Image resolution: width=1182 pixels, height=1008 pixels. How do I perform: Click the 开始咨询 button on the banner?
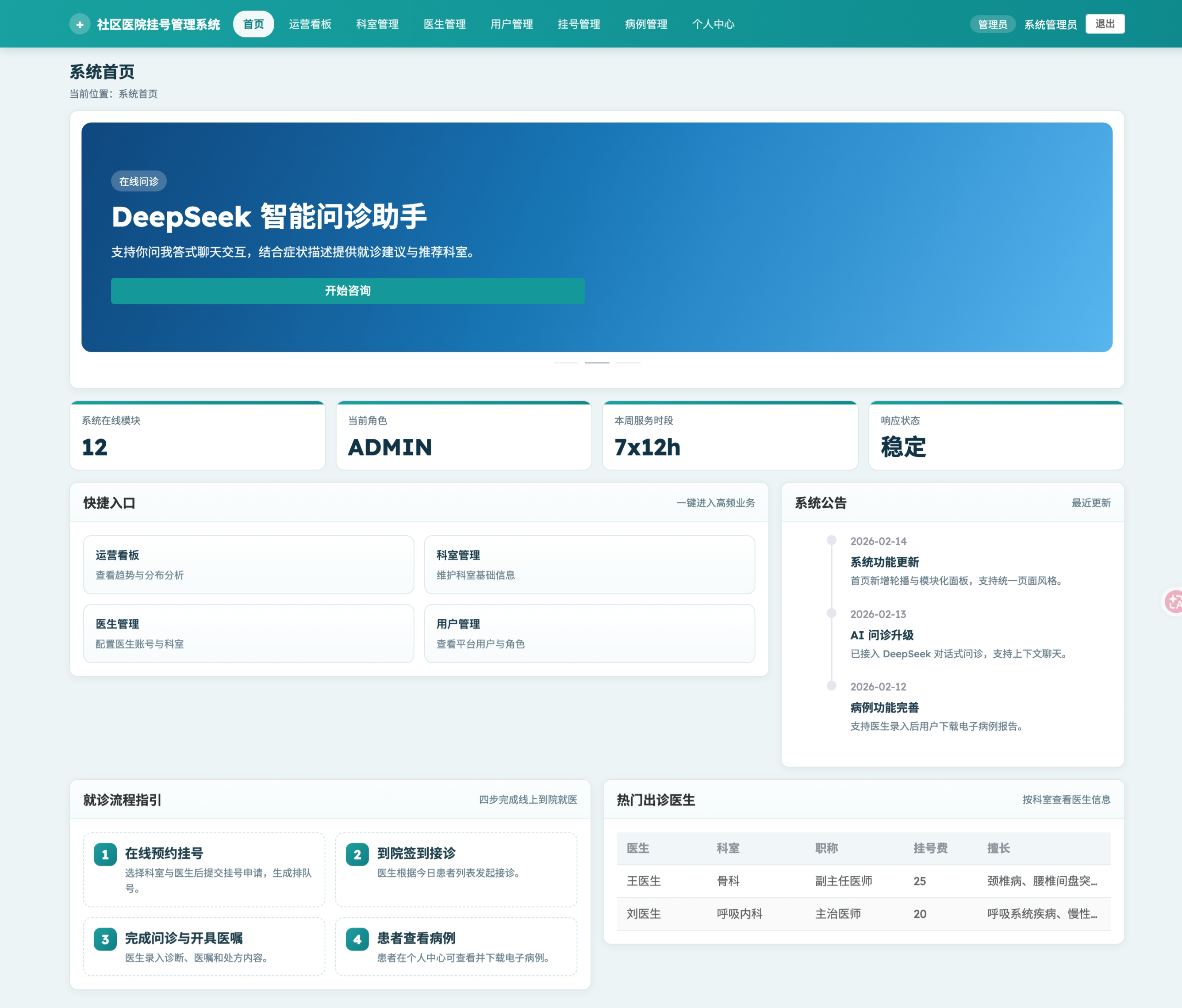point(347,291)
